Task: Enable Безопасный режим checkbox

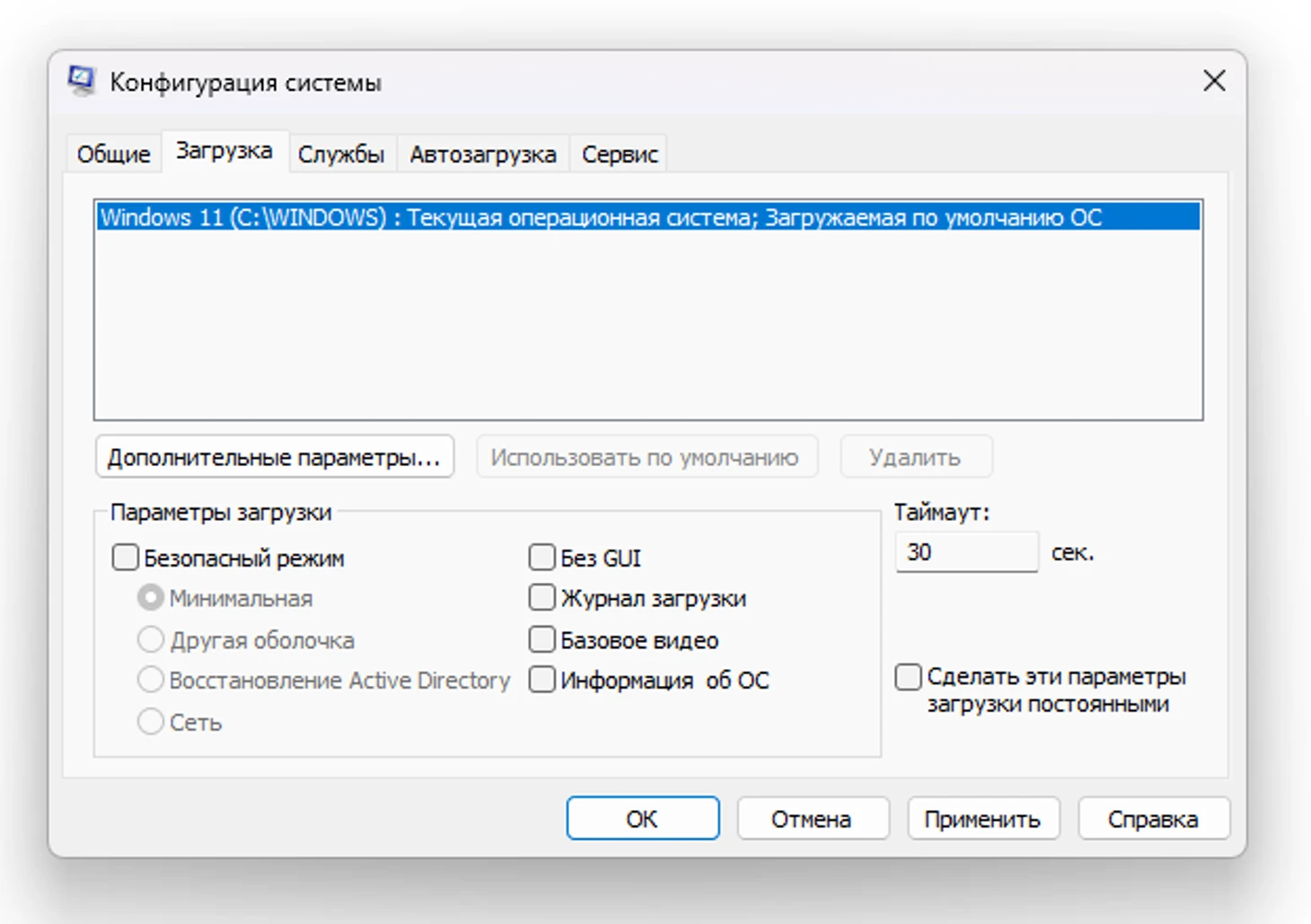Action: [126, 558]
